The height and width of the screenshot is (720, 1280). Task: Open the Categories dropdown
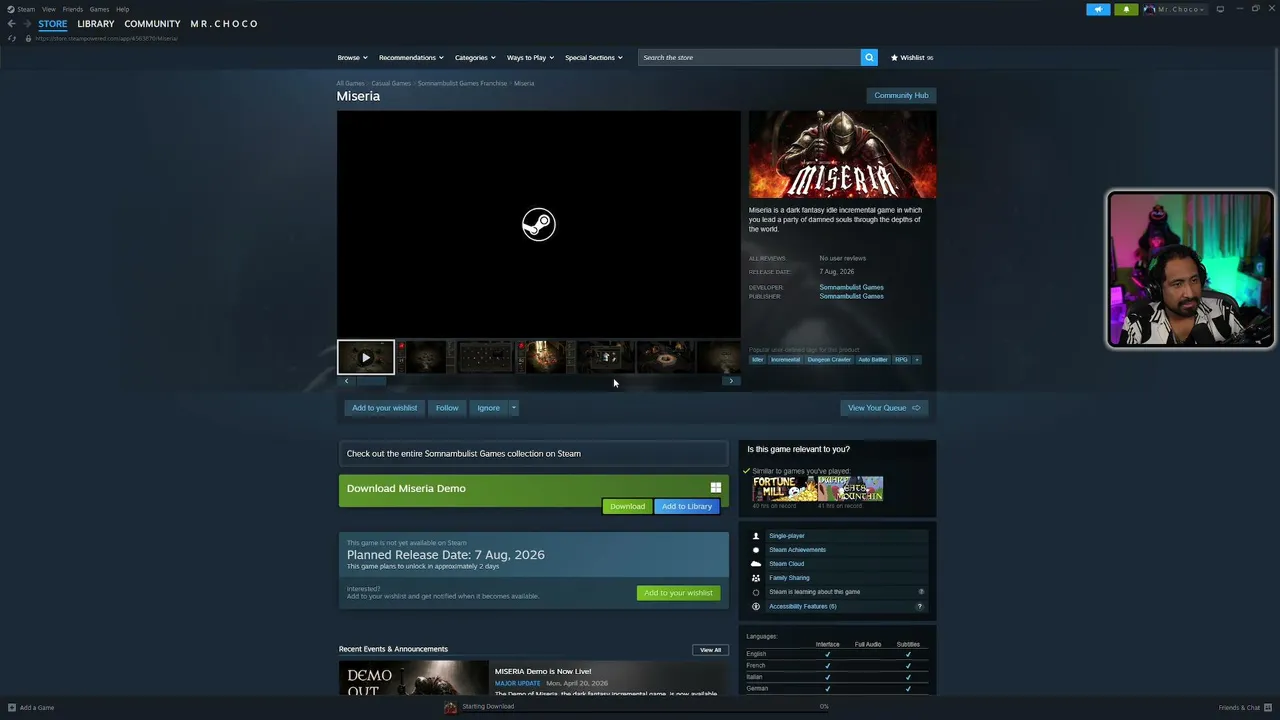point(474,57)
